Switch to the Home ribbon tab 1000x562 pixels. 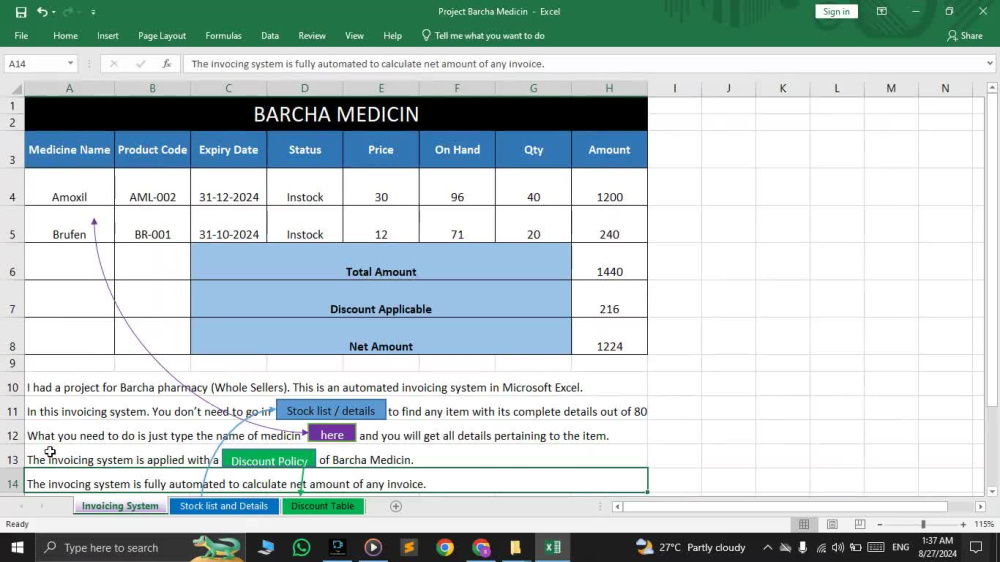pos(65,36)
